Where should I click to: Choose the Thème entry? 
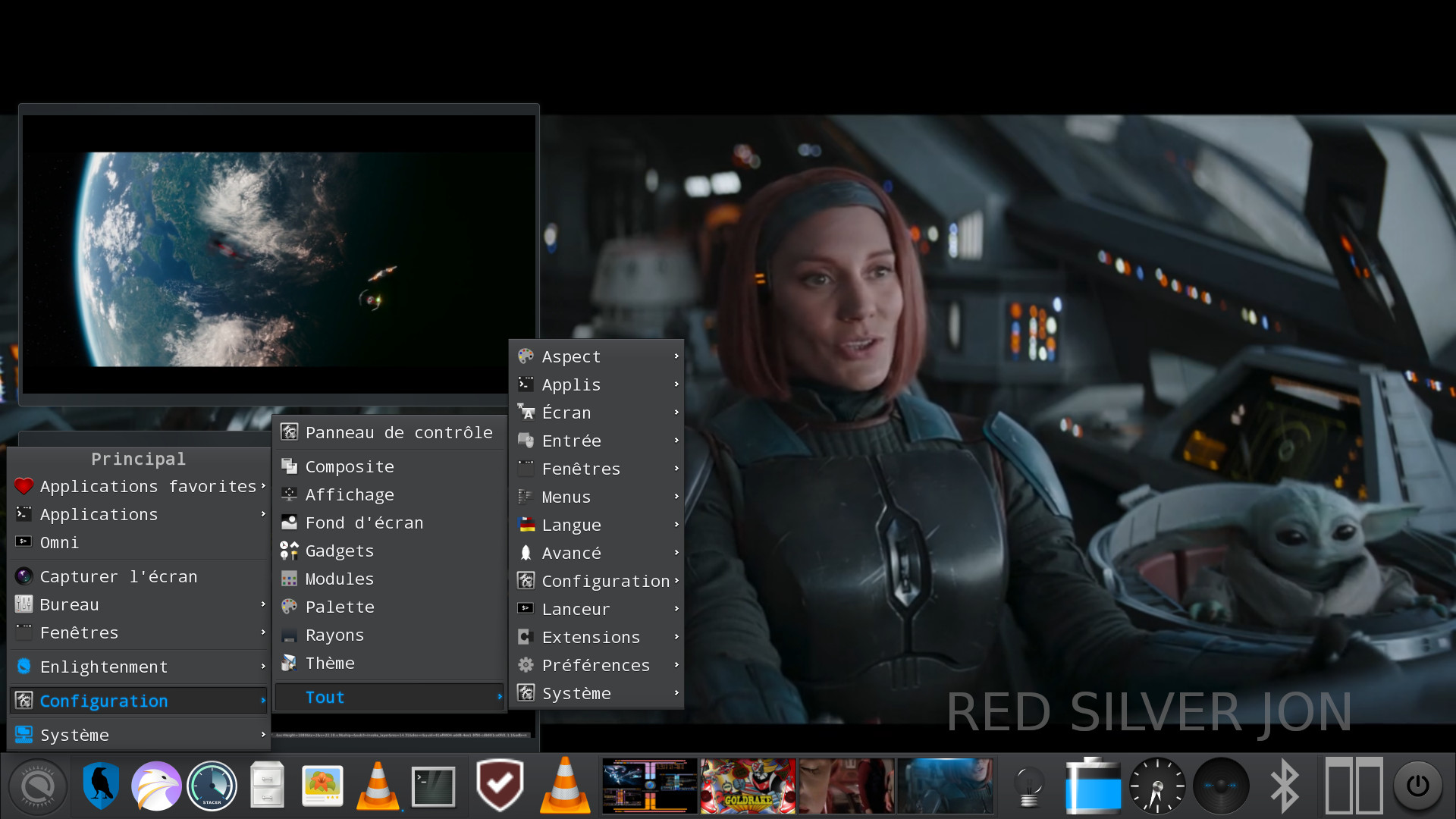(x=390, y=663)
